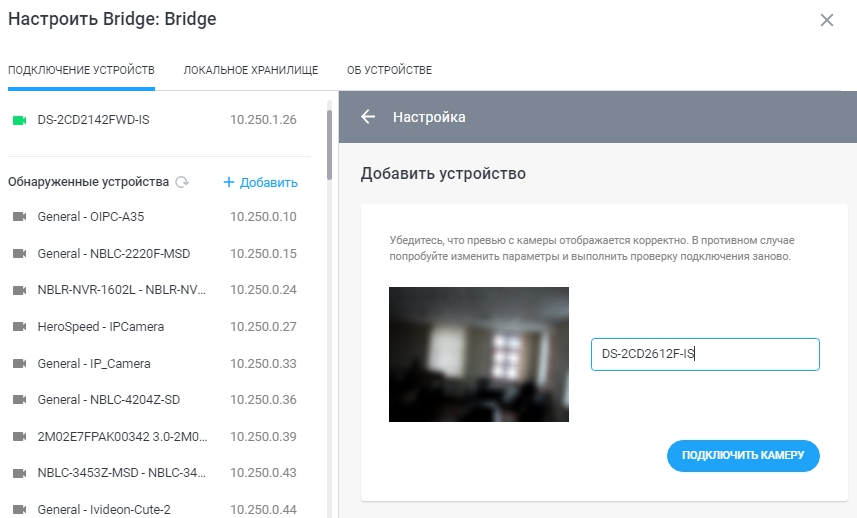Click camera icon of 2M02E7FPAK00342 row
Viewport: 857px width, 518px height.
[20, 437]
